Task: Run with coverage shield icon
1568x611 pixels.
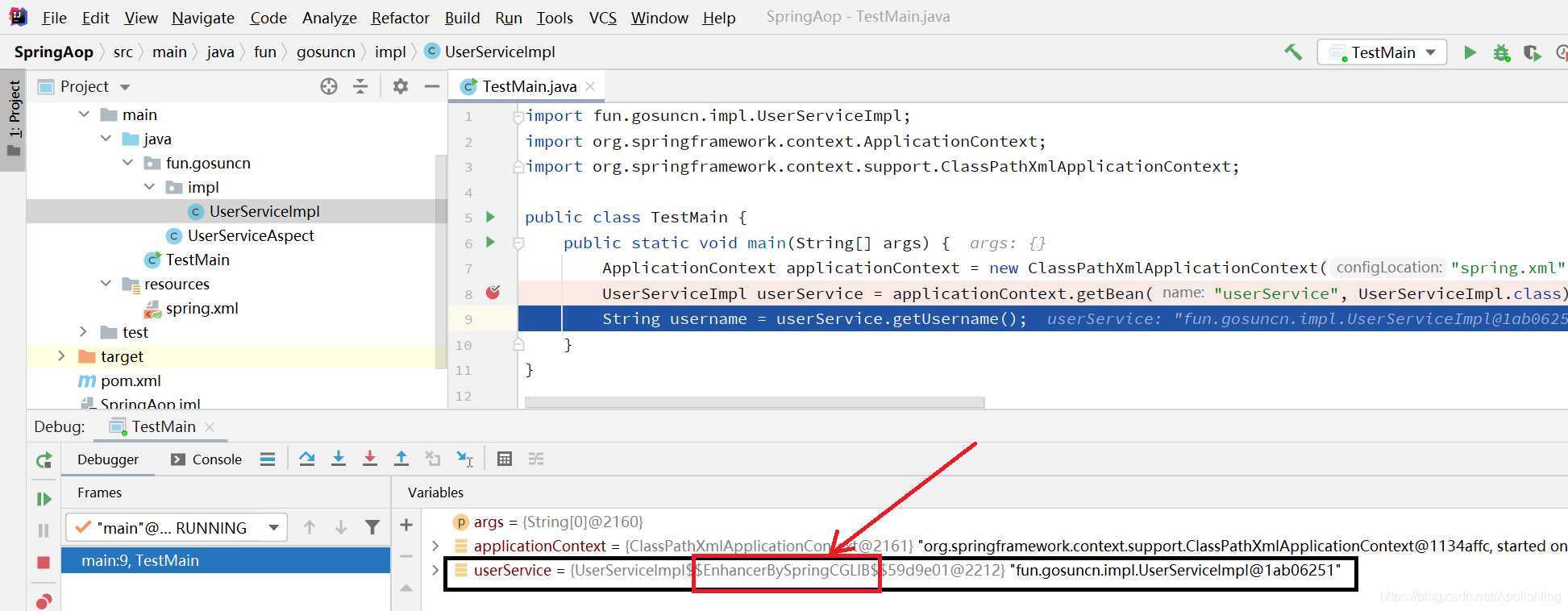Action: [x=1532, y=52]
